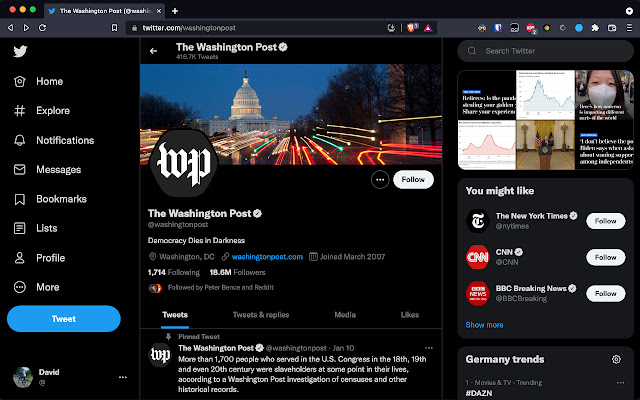Open Notifications bell in sidebar

(x=20, y=140)
